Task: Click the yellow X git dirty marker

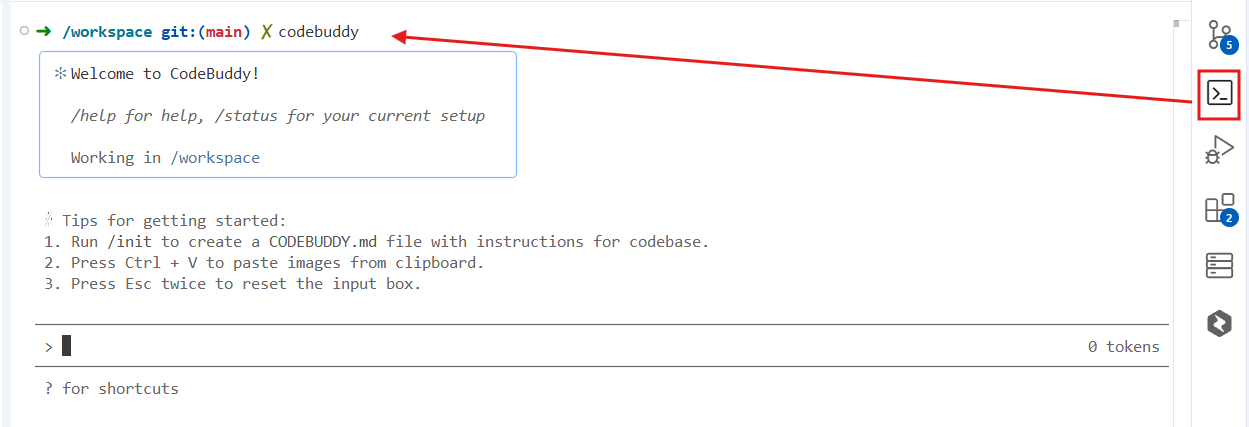Action: pos(266,32)
